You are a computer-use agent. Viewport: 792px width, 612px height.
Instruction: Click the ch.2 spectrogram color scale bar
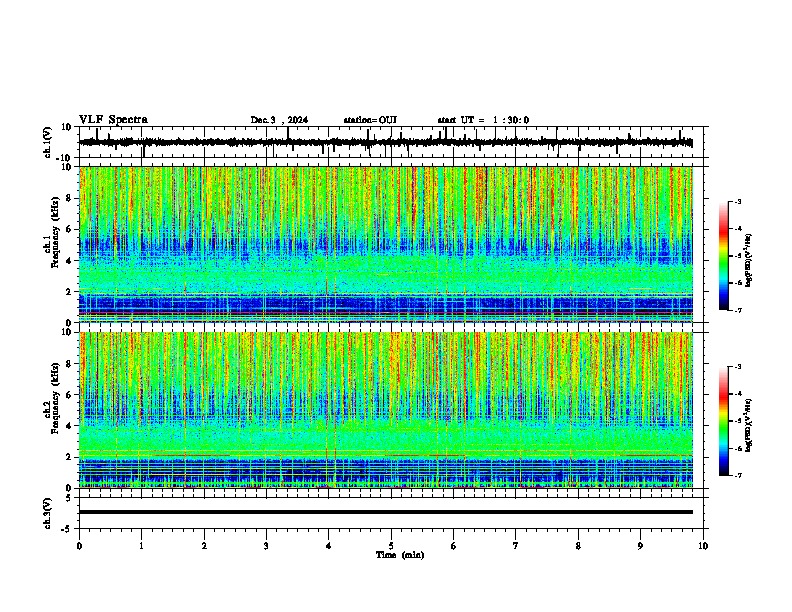pos(723,421)
